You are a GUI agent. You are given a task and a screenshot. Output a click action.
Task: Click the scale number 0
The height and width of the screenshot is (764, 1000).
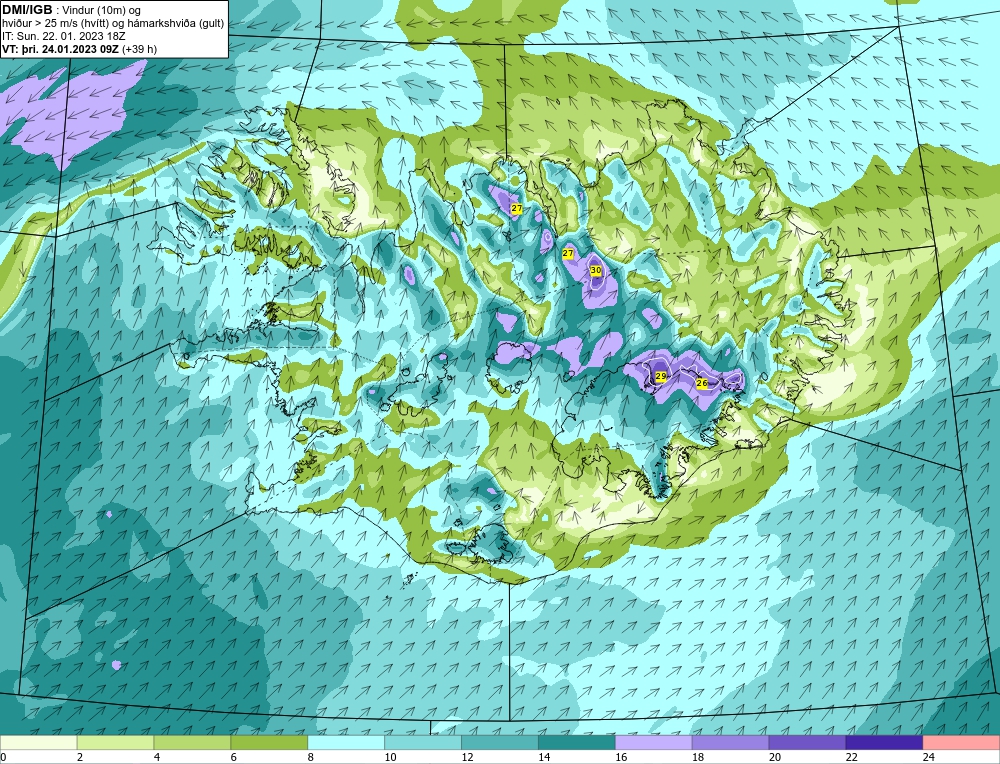click(3, 758)
